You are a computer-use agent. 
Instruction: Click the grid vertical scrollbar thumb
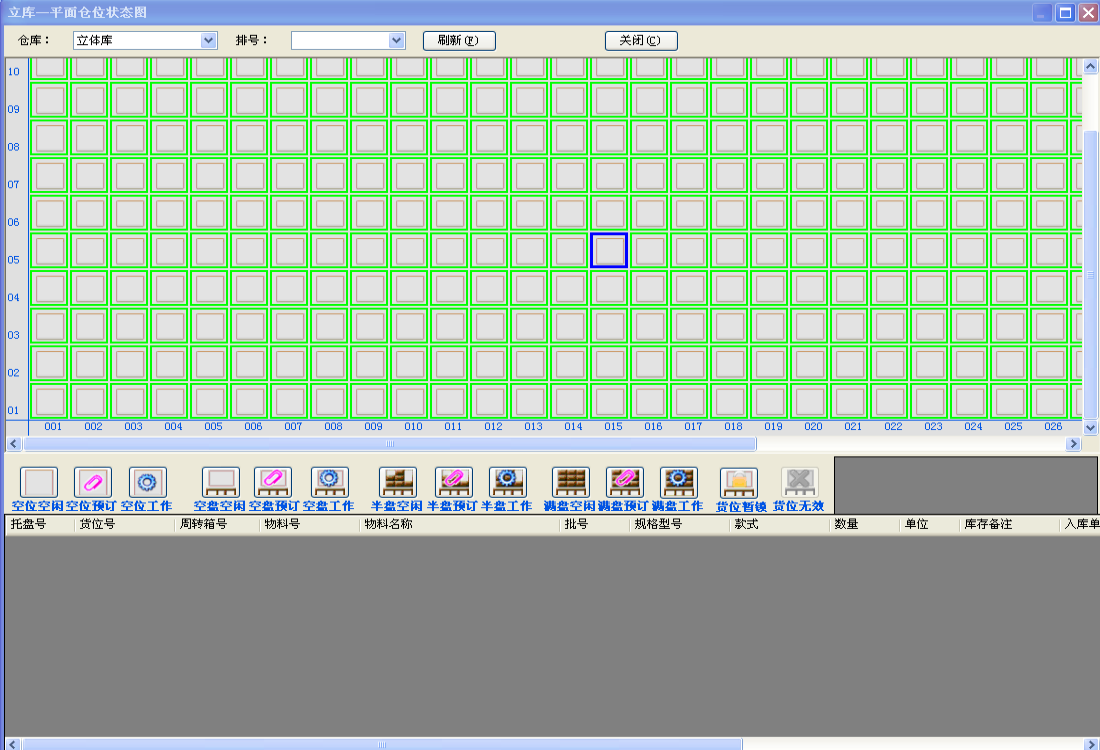[1090, 274]
